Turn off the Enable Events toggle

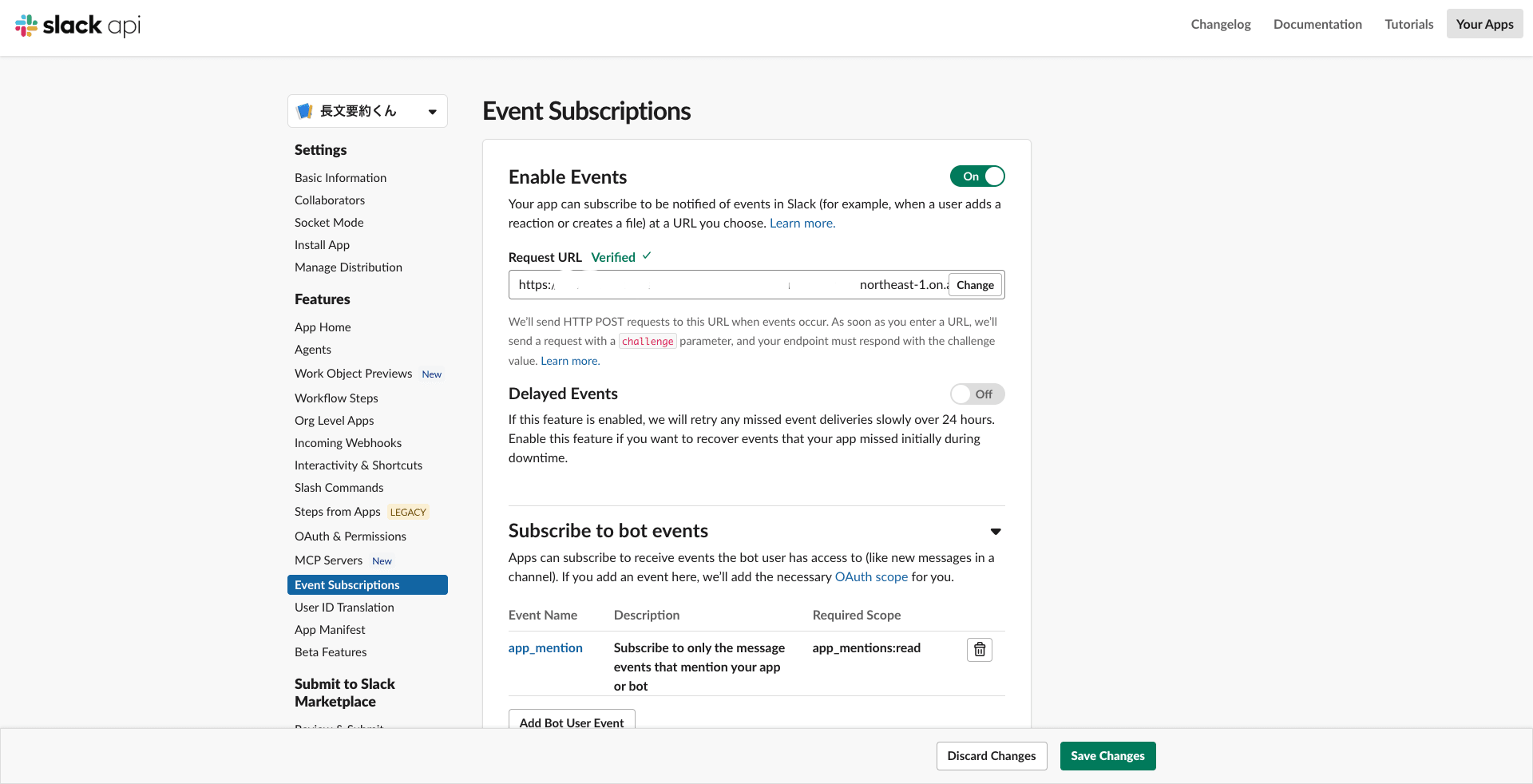[977, 176]
